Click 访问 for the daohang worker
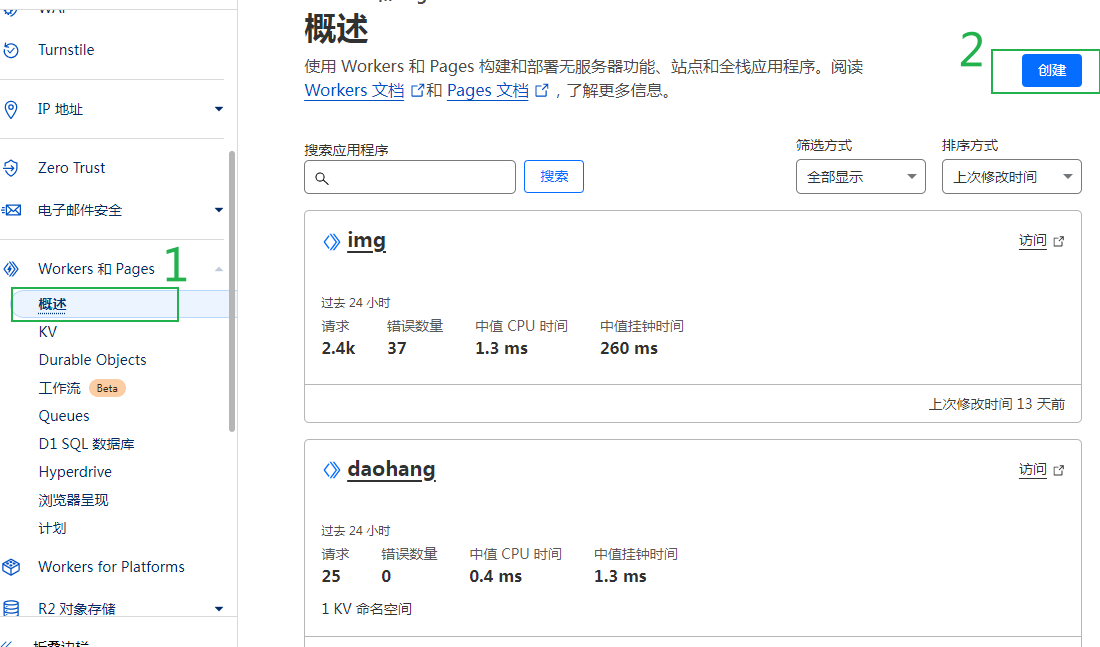The image size is (1100, 647). pos(1033,469)
